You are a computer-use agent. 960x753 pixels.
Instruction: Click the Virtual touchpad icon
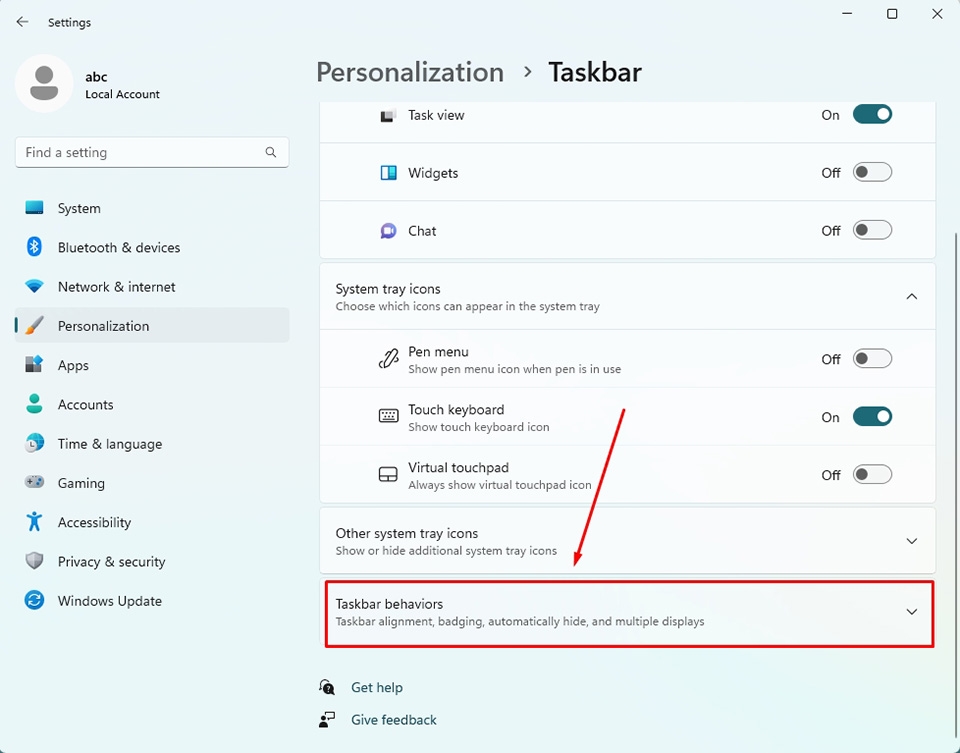point(388,474)
